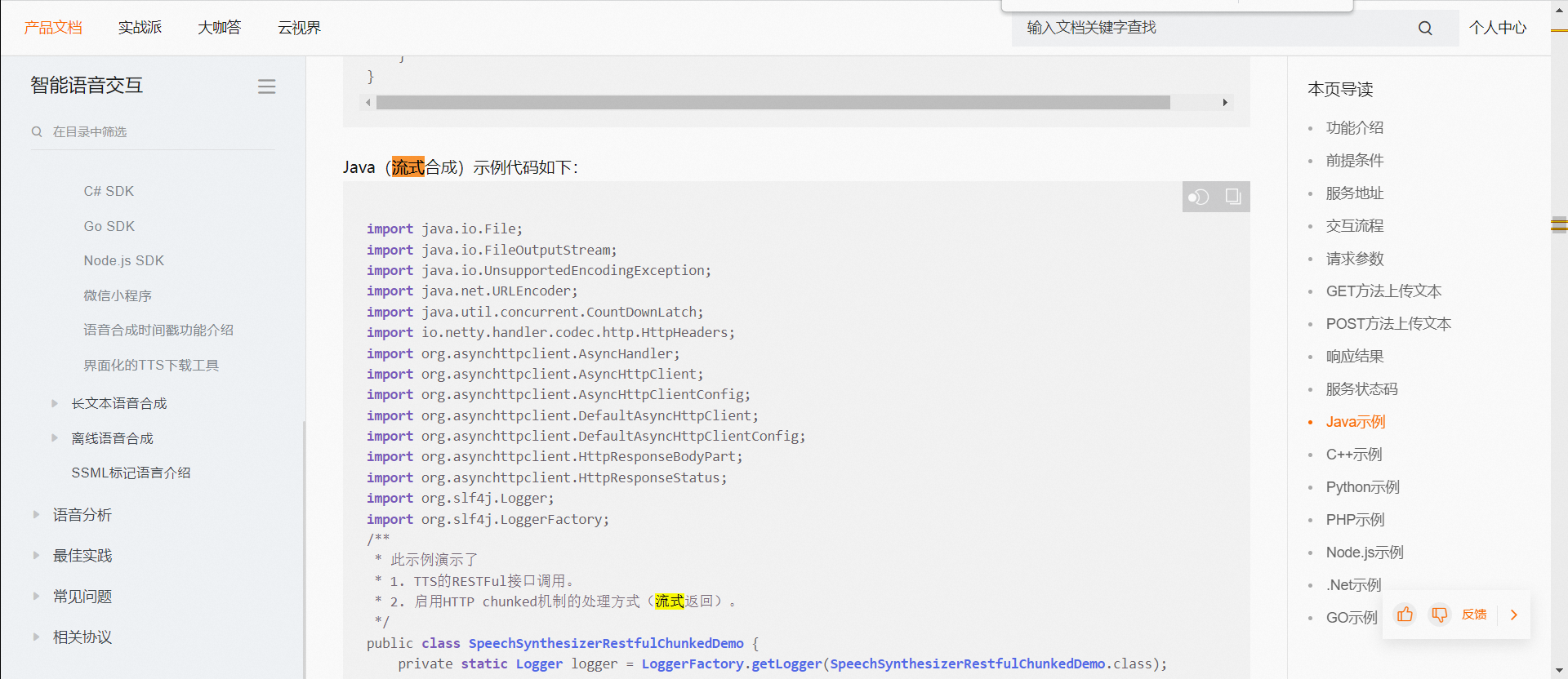Expand the 相关协议 section arrow
Image resolution: width=1568 pixels, height=679 pixels.
[x=36, y=637]
